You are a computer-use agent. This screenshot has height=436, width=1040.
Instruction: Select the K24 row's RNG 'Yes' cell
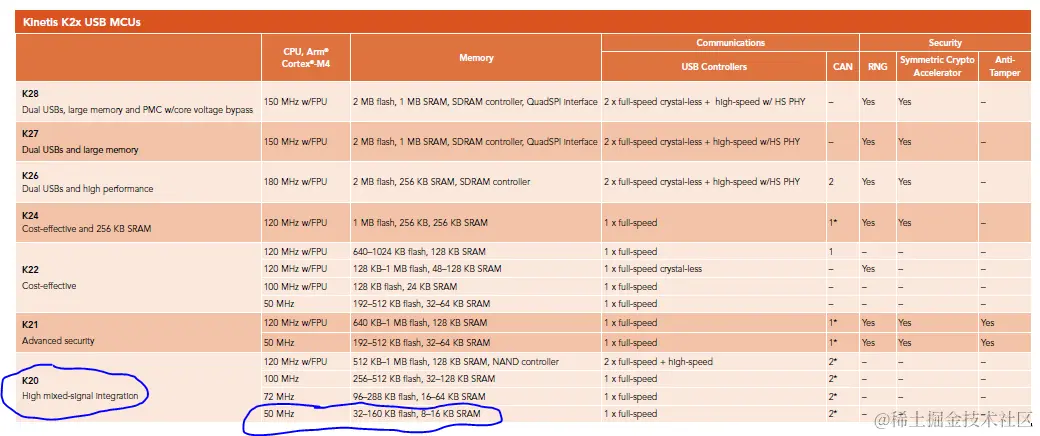pyautogui.click(x=868, y=222)
